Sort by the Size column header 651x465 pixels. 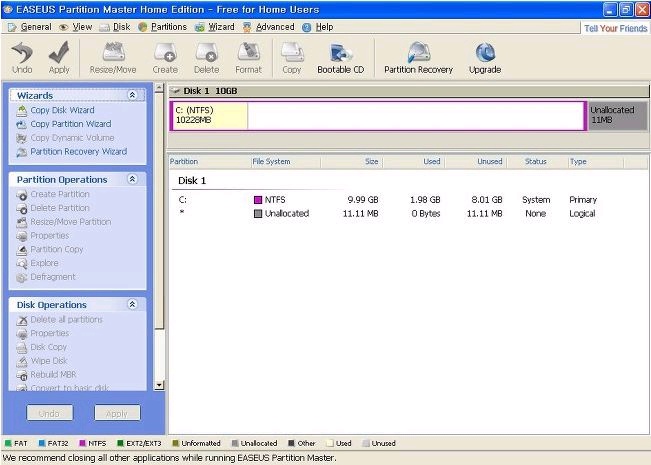[352, 162]
